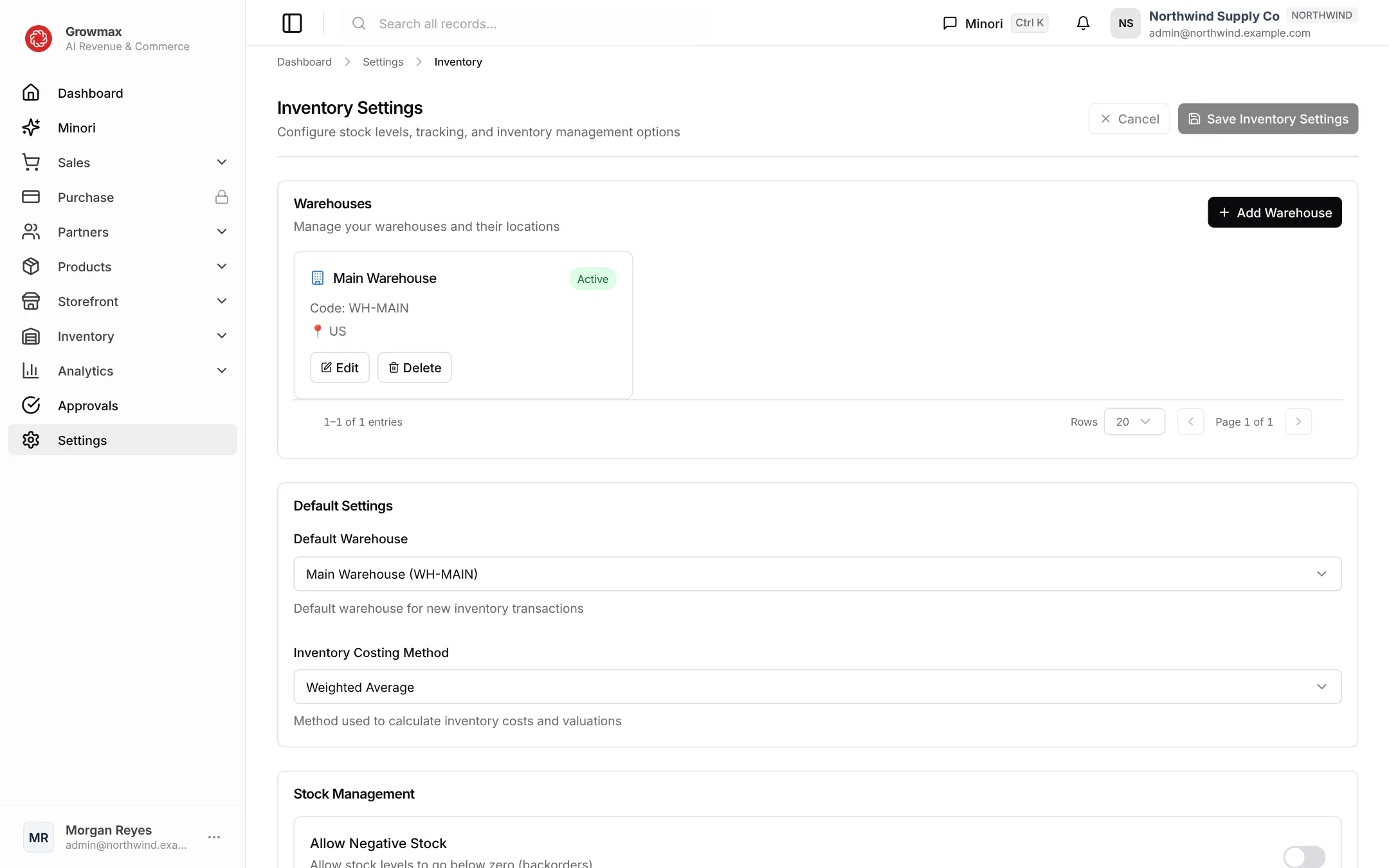Go to previous page arrow in pagination
The height and width of the screenshot is (868, 1389).
pyautogui.click(x=1190, y=422)
